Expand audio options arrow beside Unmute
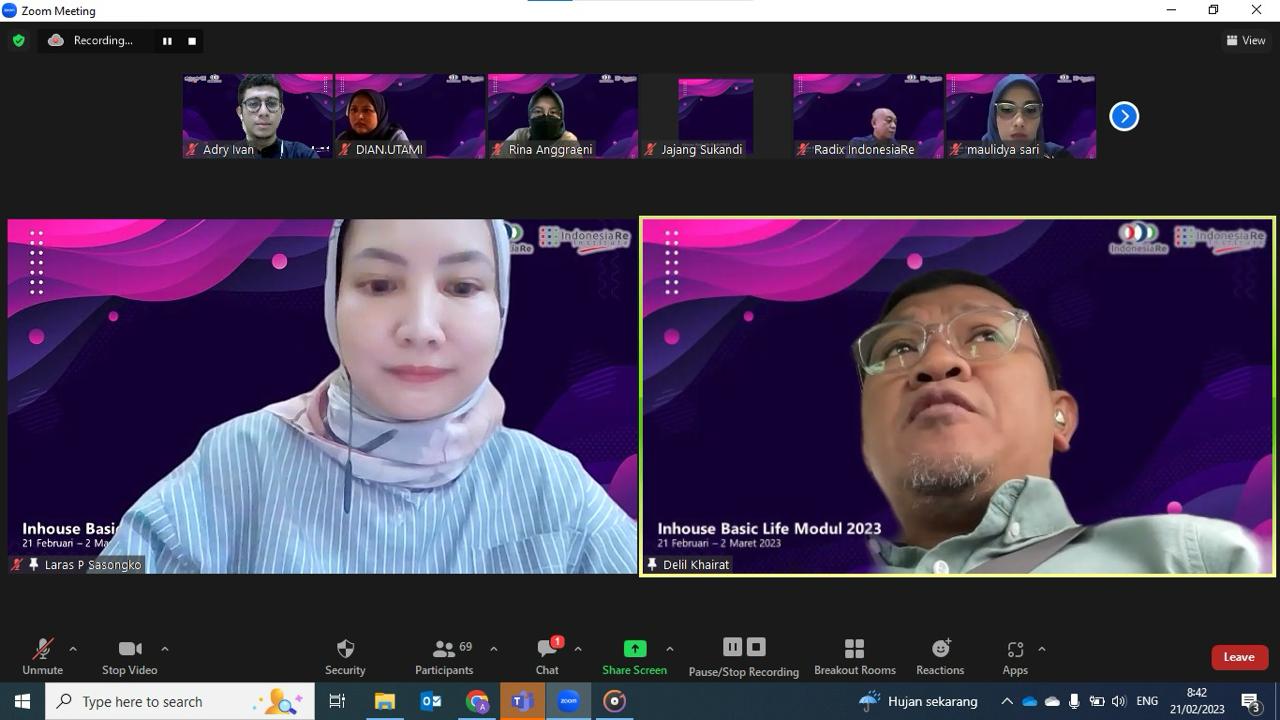 [72, 649]
